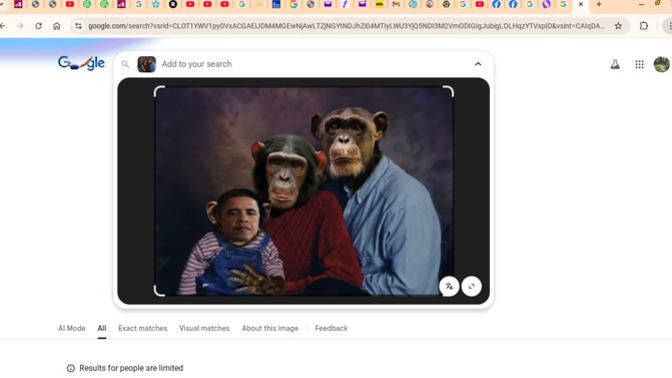Go to Google homepage via logo
Screen dimensions: 672x378
point(81,63)
